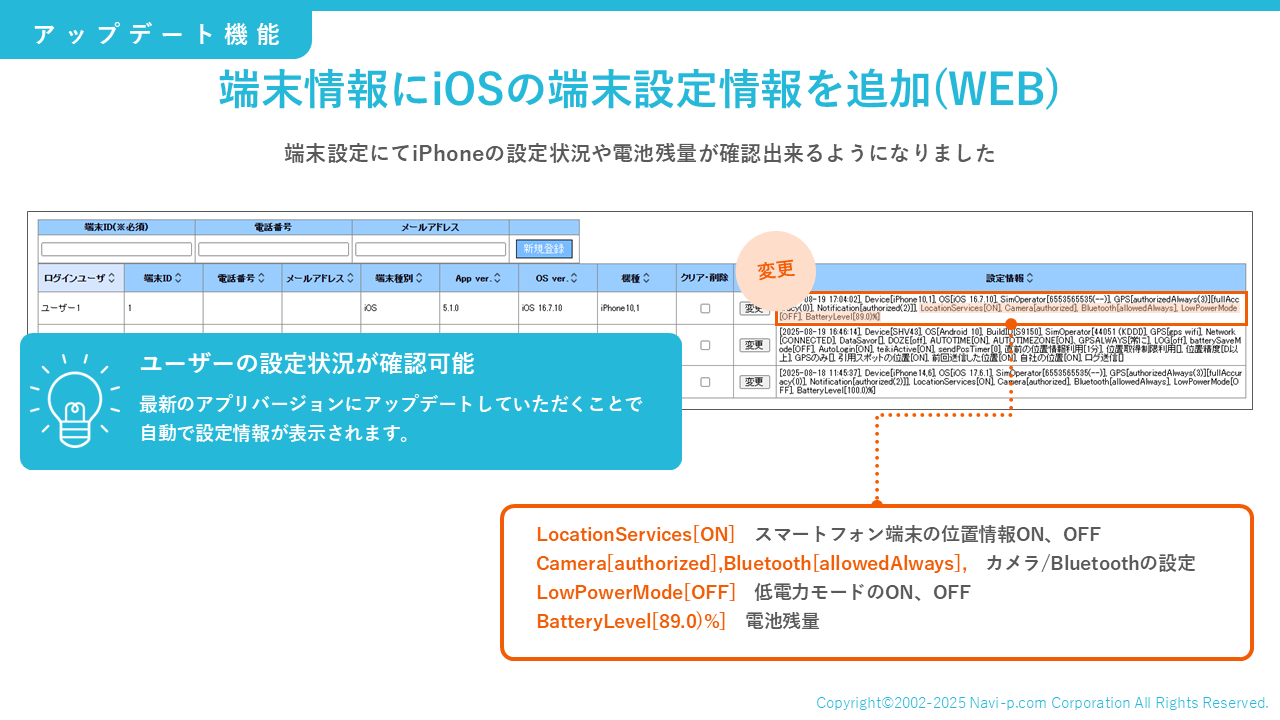The width and height of the screenshot is (1280, 720).
Task: Click 変更 button in the Android SHV43 row
Action: click(x=754, y=345)
